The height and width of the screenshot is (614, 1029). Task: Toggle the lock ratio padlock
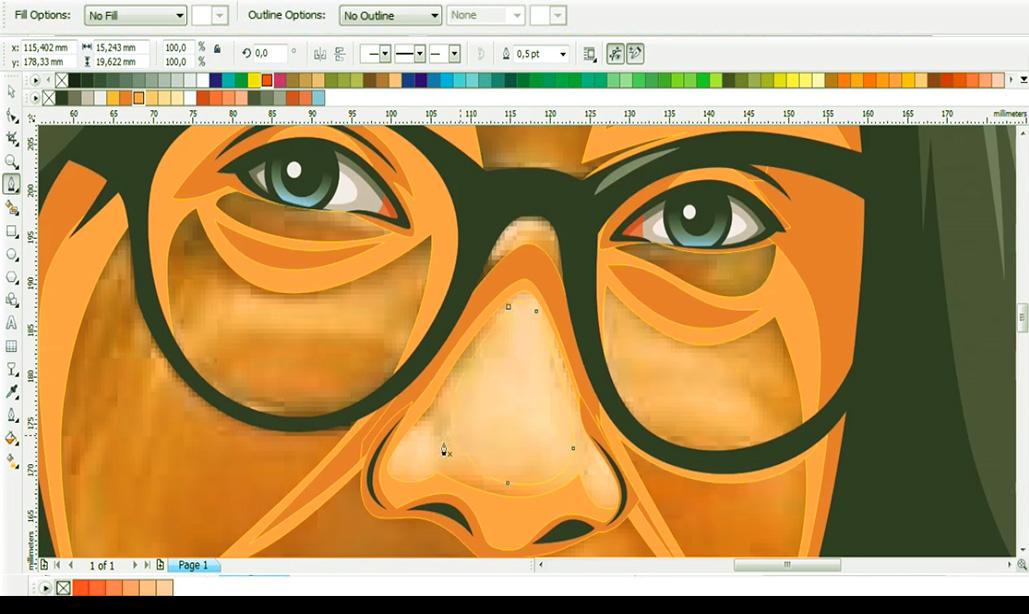tap(217, 48)
